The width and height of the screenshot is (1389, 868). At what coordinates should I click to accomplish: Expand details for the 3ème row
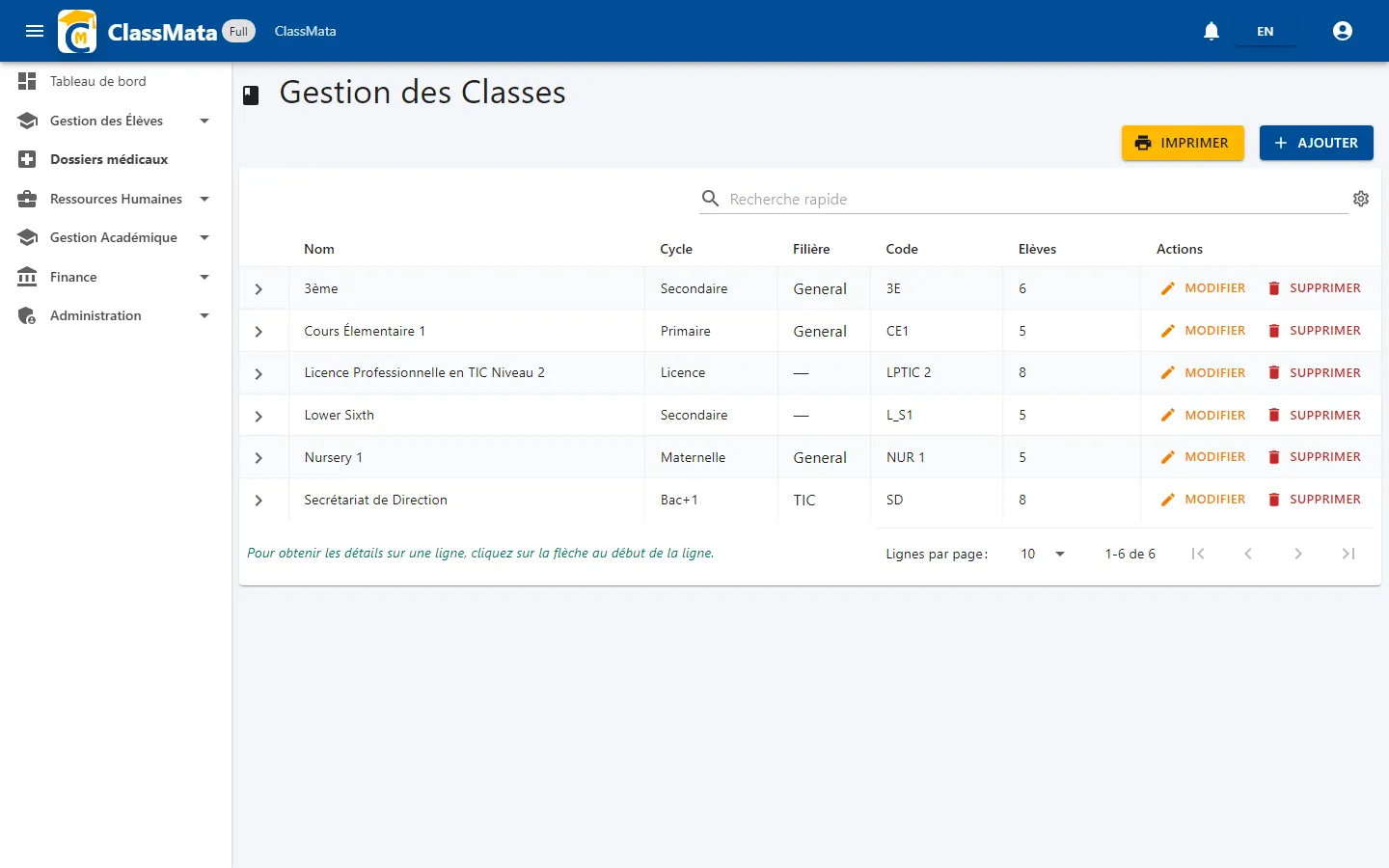tap(259, 289)
